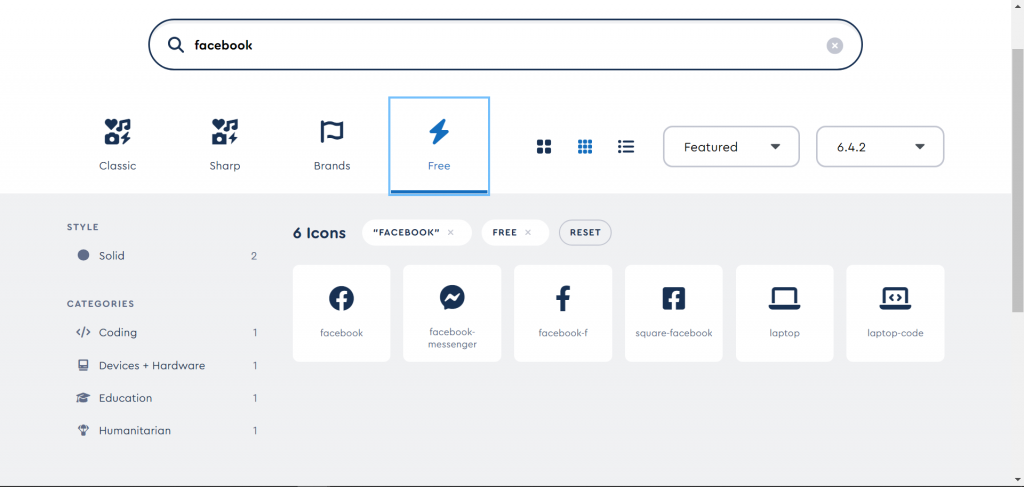The width and height of the screenshot is (1024, 487).
Task: Open the laptop-code icon card
Action: (x=895, y=313)
